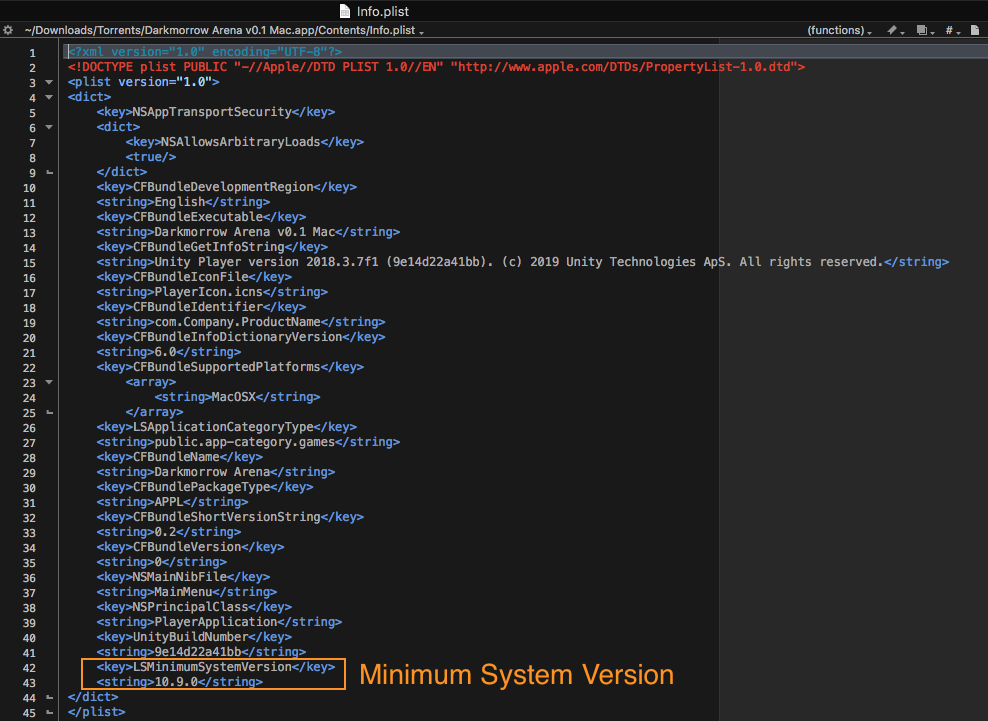
Task: Click the Info.plist window title text
Action: point(382,11)
